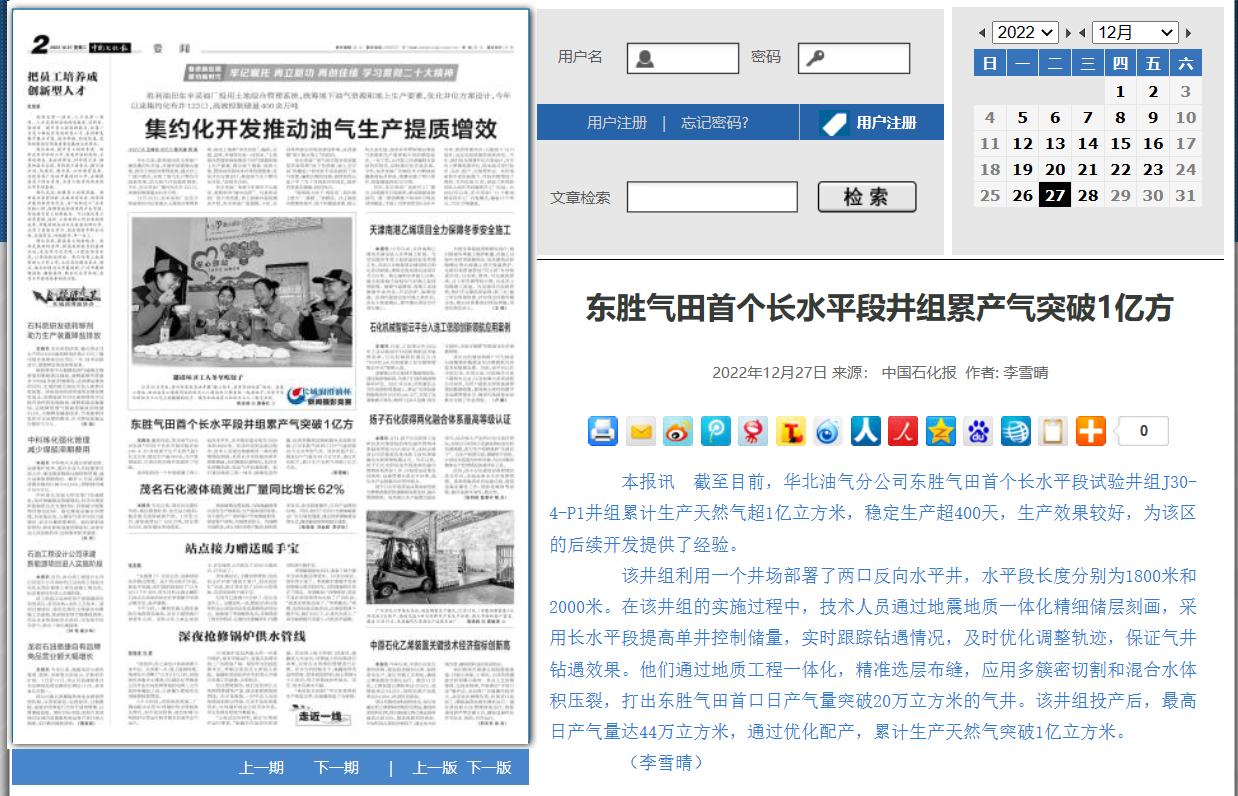
Task: Go to next year arrow
Action: coord(1069,33)
